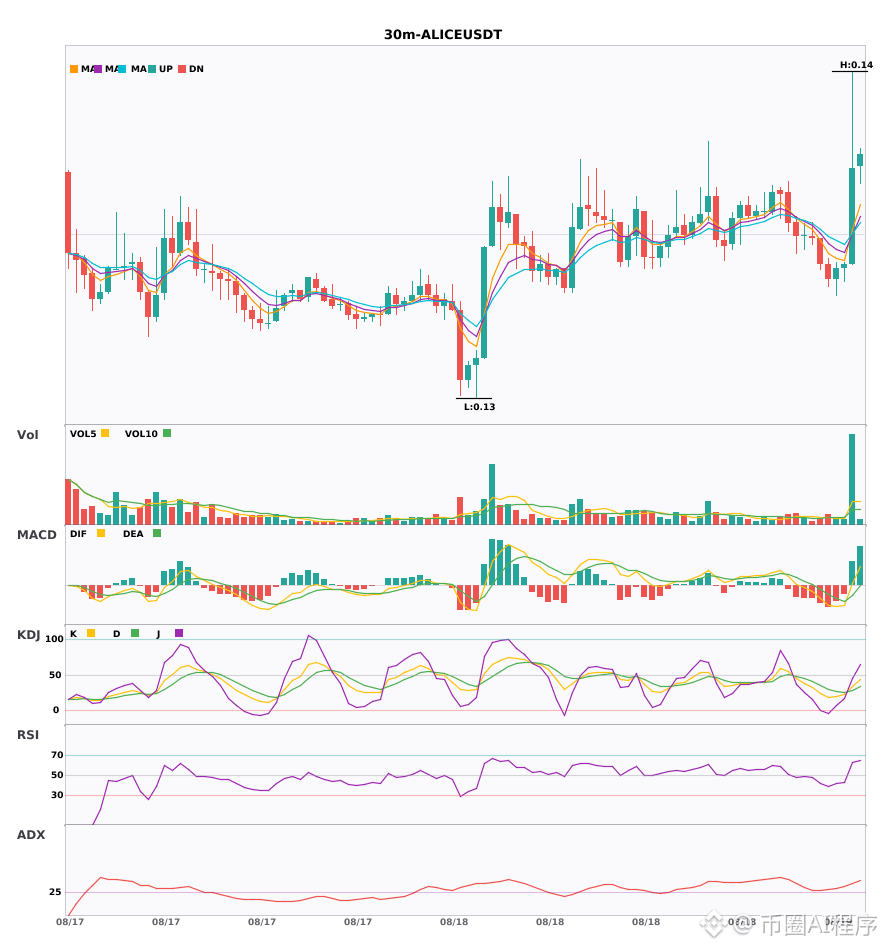Image resolution: width=885 pixels, height=950 pixels.
Task: Click the RSI axis value 30
Action: [x=57, y=795]
